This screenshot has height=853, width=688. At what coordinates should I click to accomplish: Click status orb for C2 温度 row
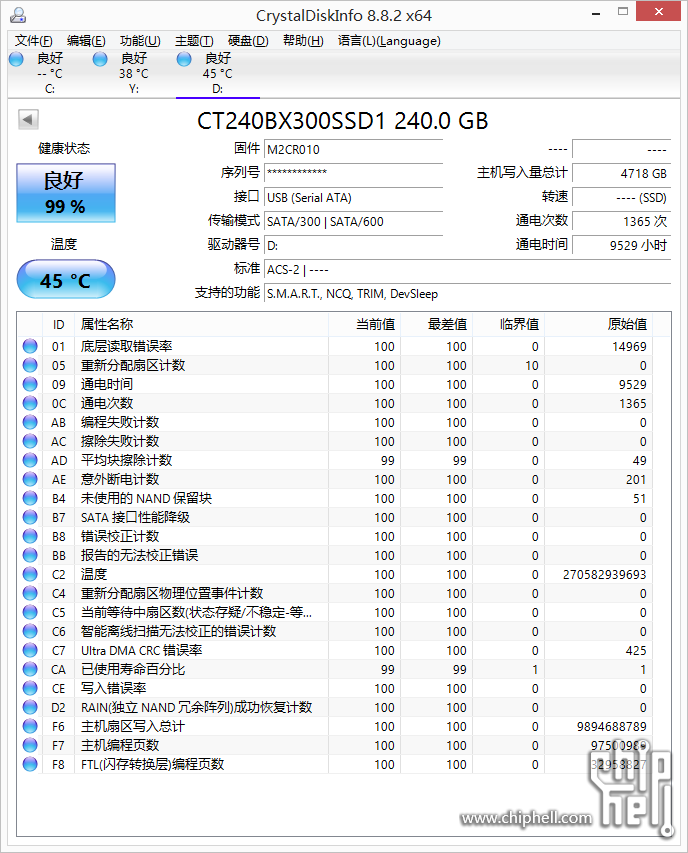pyautogui.click(x=30, y=574)
